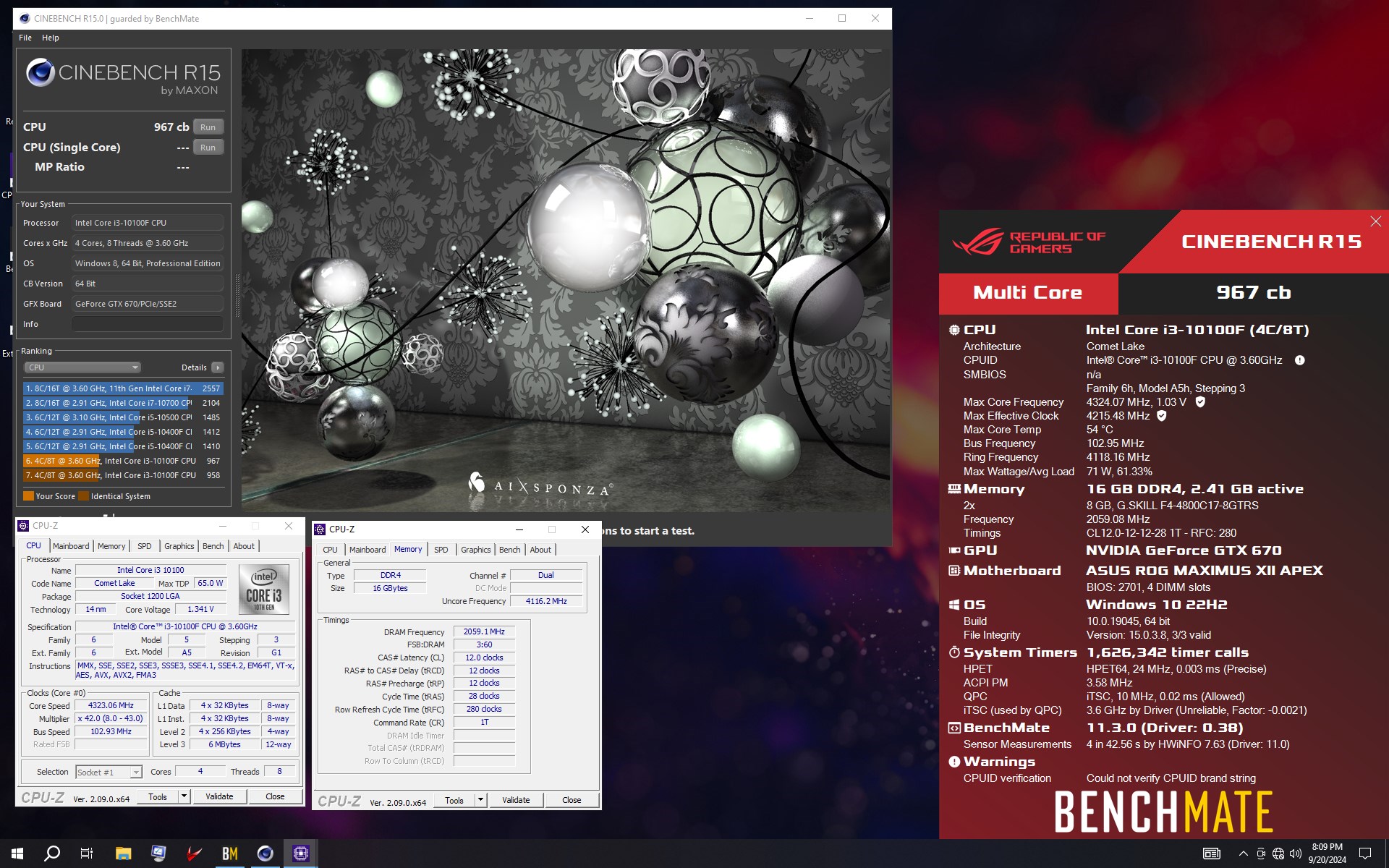Viewport: 1389px width, 868px height.
Task: Open the network status globe icon
Action: click(x=1278, y=854)
